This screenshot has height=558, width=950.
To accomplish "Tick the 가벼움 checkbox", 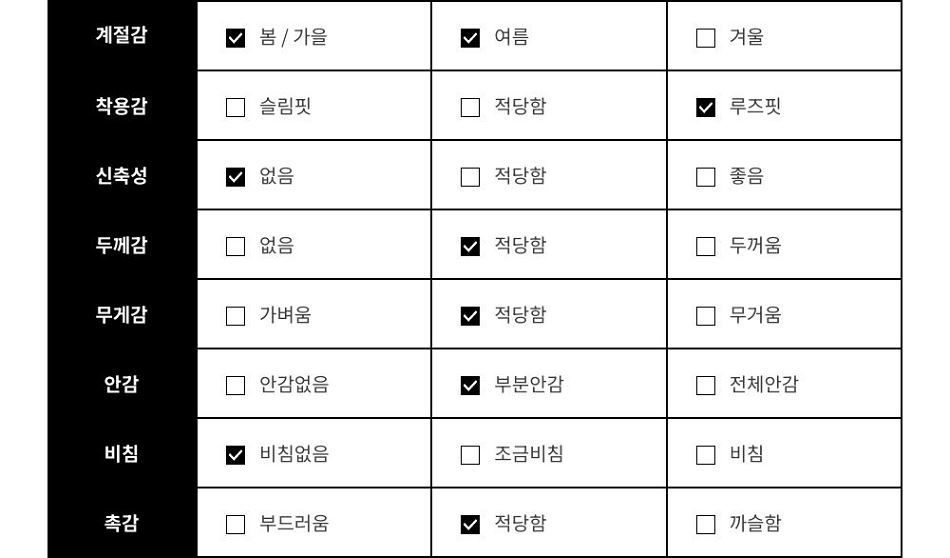I will [x=235, y=316].
